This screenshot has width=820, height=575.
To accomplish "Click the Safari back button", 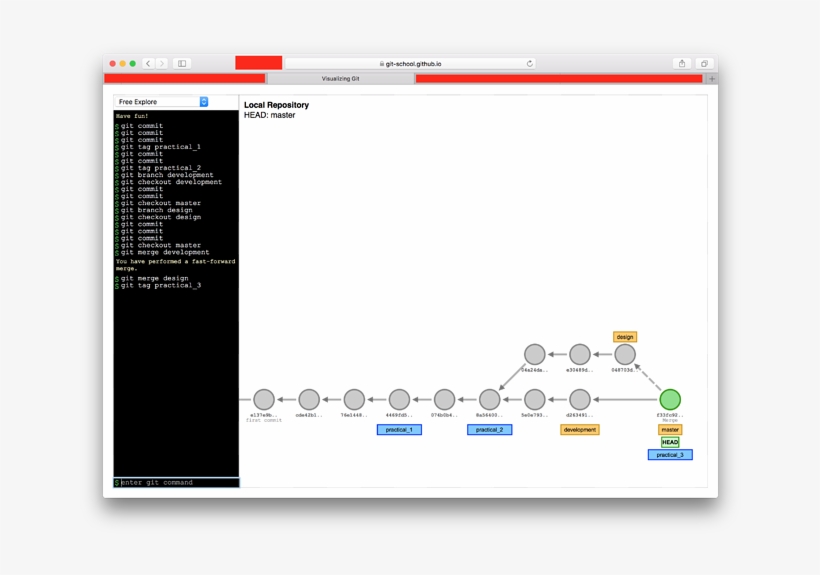I will tap(148, 63).
